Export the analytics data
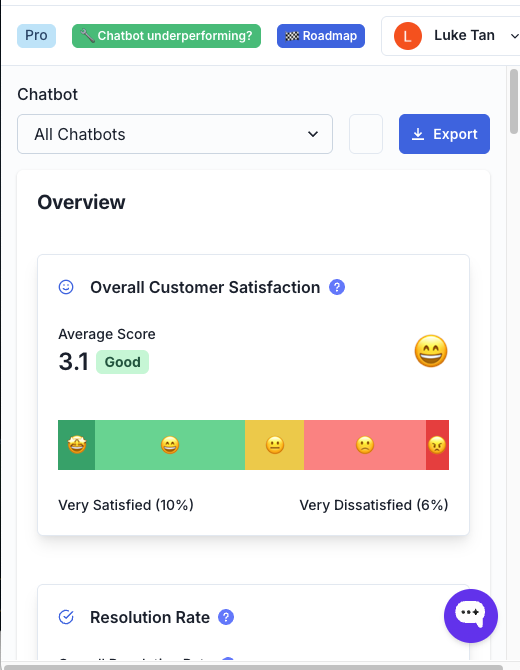The image size is (520, 670). coord(444,134)
